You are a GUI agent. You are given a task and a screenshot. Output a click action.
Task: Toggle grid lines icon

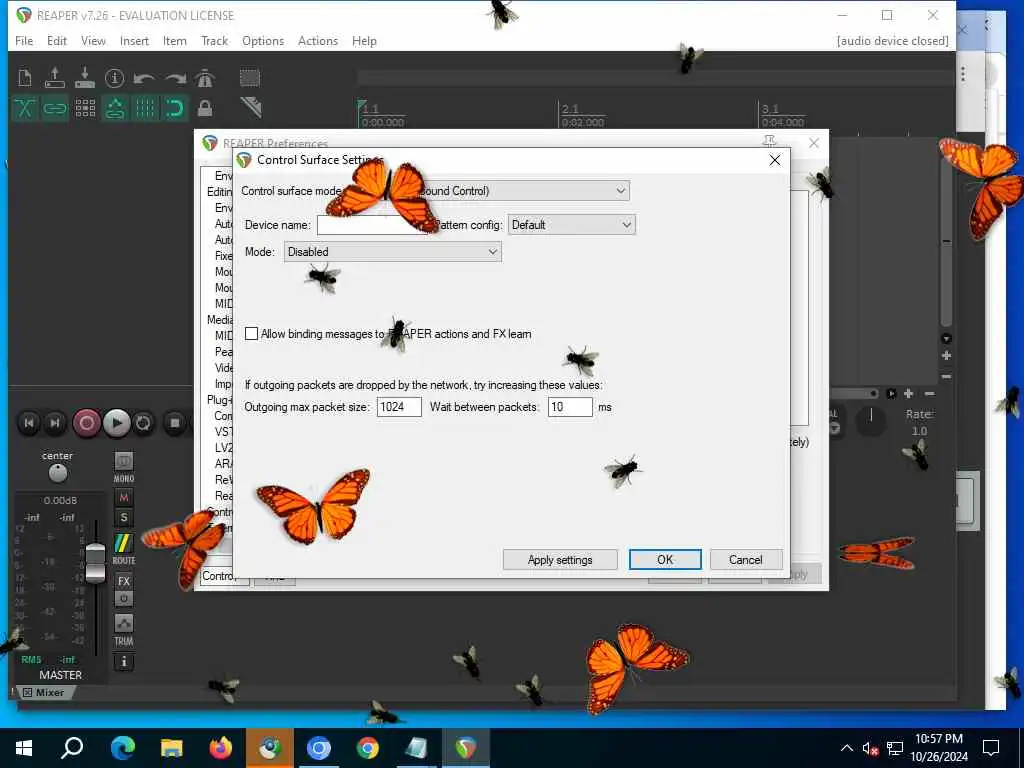click(x=145, y=108)
